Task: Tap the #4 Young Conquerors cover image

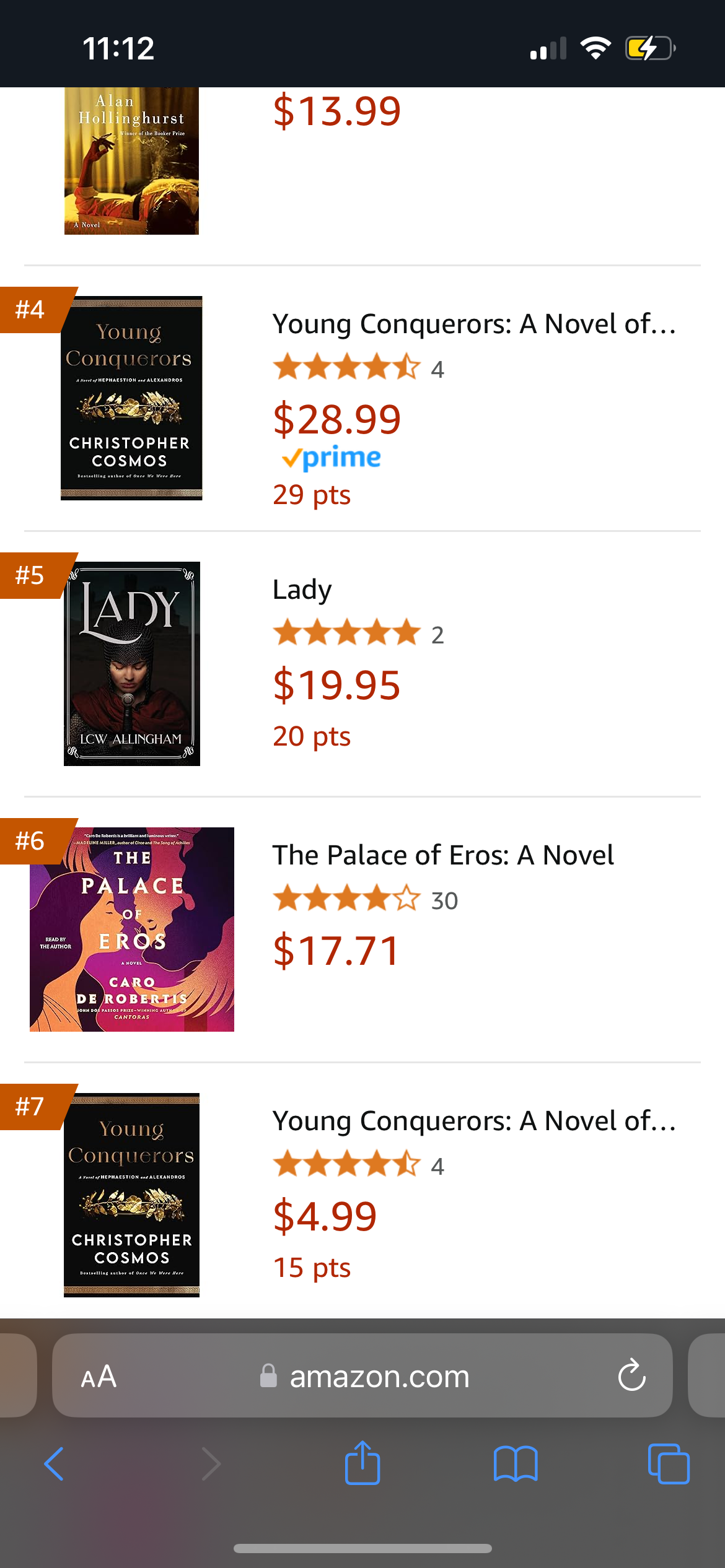Action: pyautogui.click(x=131, y=398)
